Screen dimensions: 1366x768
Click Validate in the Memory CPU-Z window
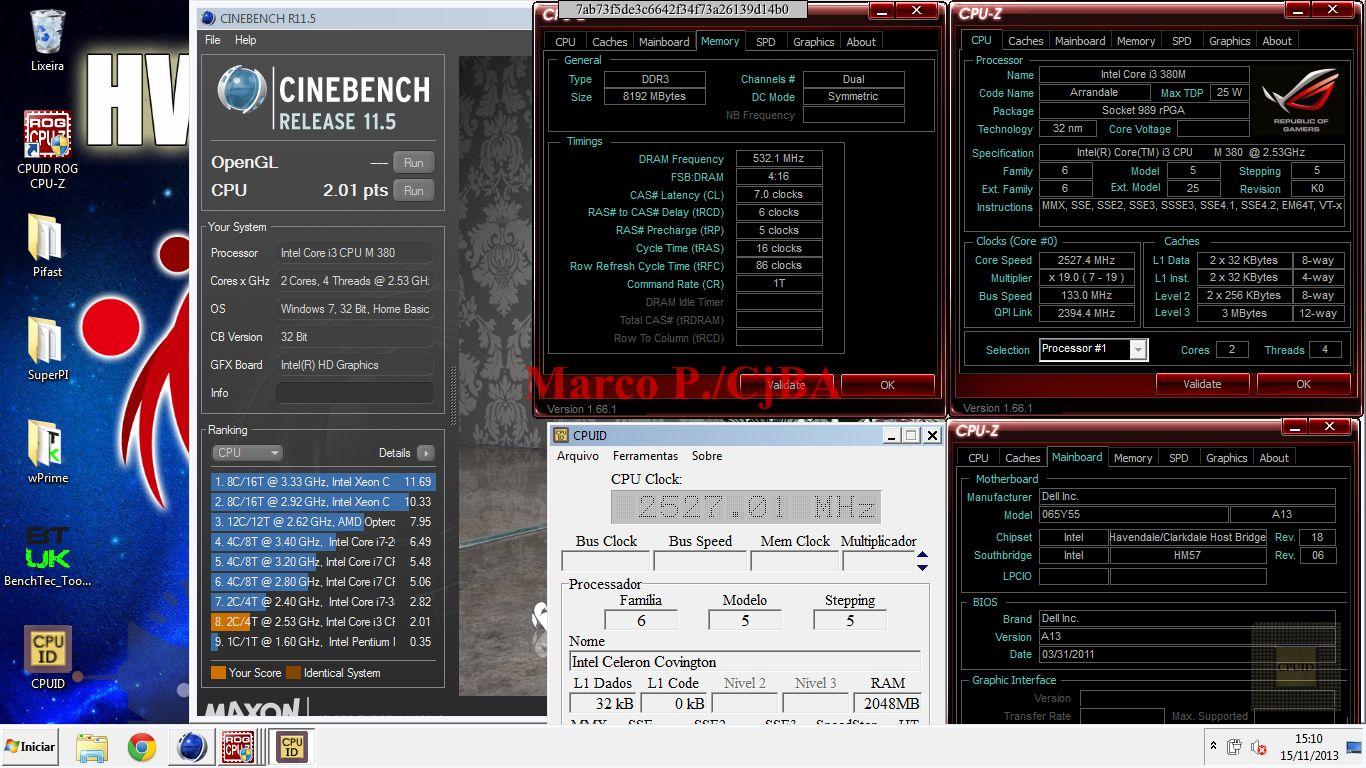[786, 385]
